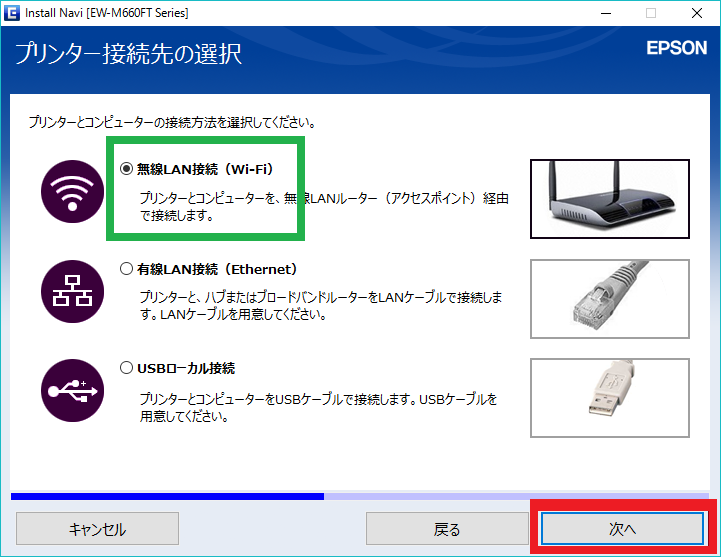Screen dimensions: 721x557
Task: Click the purple Wi-Fi signal icon
Action: click(x=71, y=192)
